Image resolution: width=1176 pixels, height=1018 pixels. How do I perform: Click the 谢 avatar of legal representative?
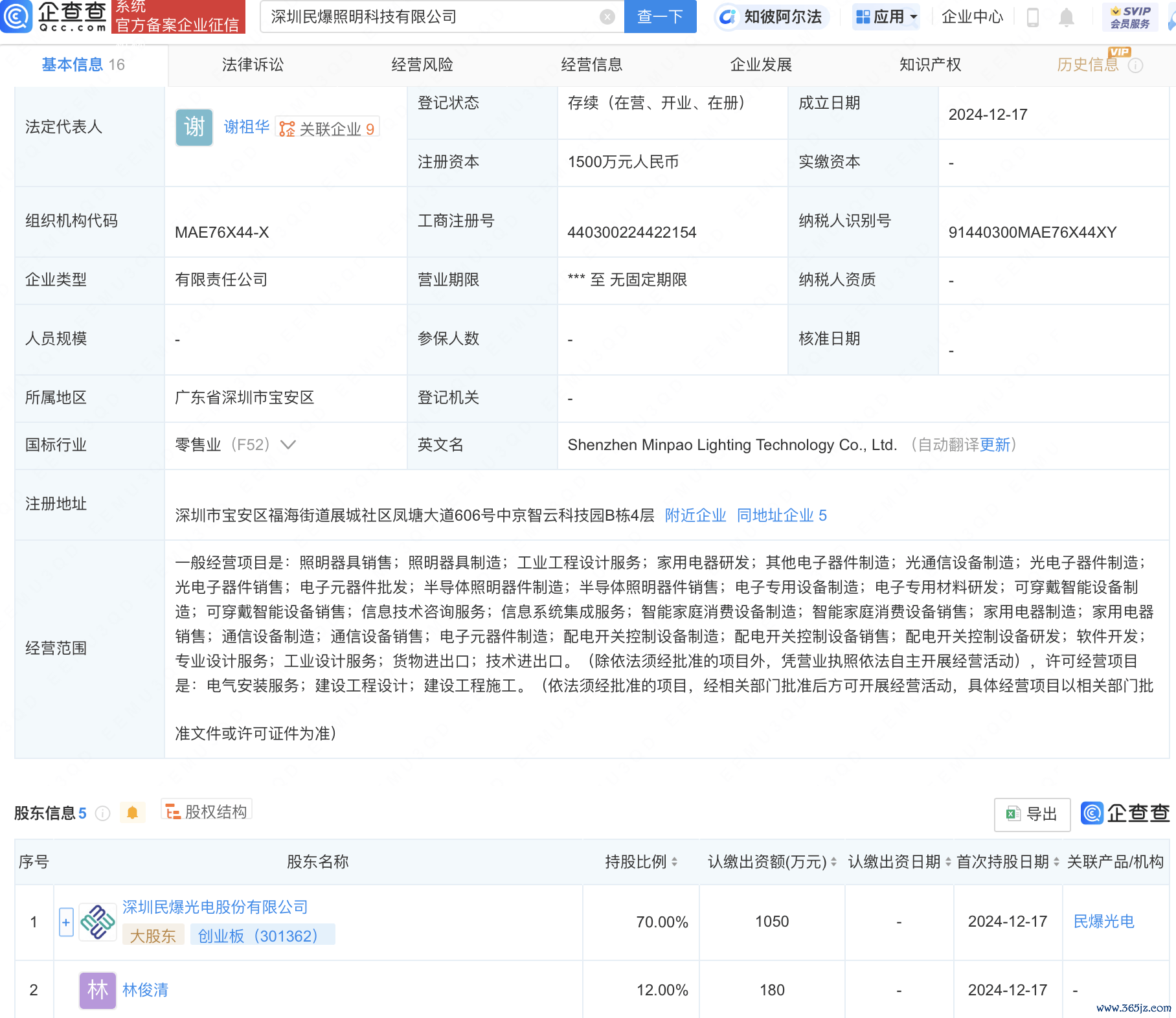(194, 127)
